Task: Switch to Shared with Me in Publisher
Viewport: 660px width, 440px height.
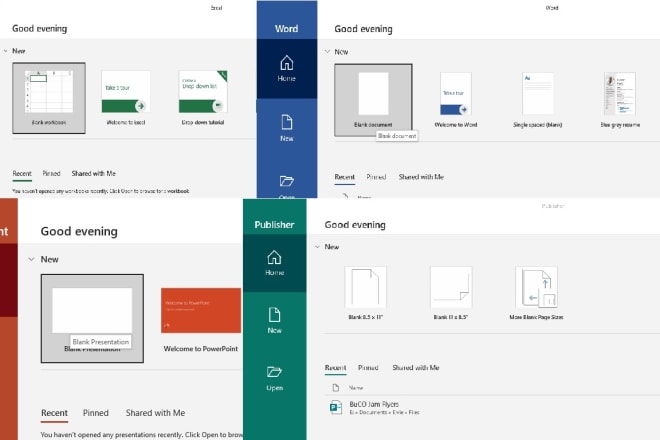Action: [x=416, y=368]
